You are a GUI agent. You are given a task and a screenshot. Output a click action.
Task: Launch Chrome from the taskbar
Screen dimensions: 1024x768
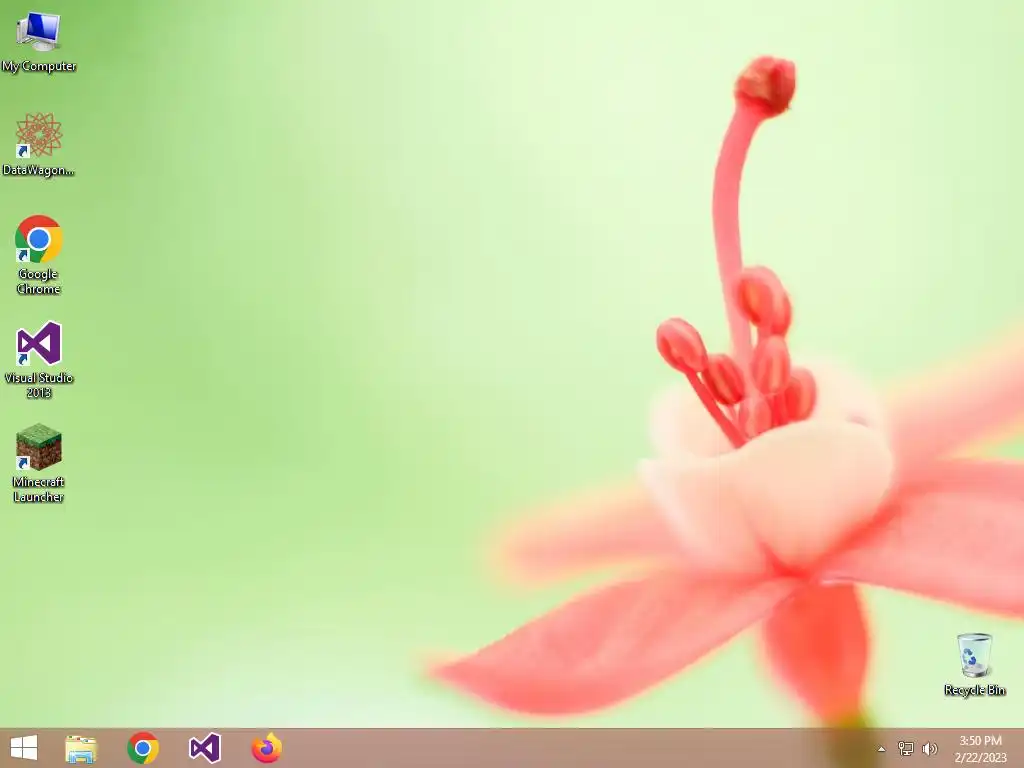[143, 748]
